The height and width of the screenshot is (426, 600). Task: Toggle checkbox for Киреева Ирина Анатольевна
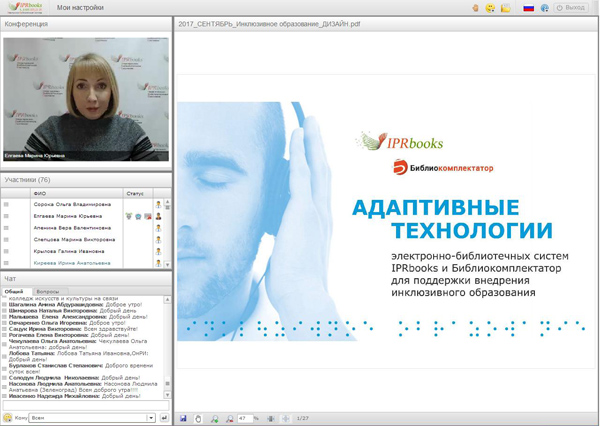(x=6, y=263)
